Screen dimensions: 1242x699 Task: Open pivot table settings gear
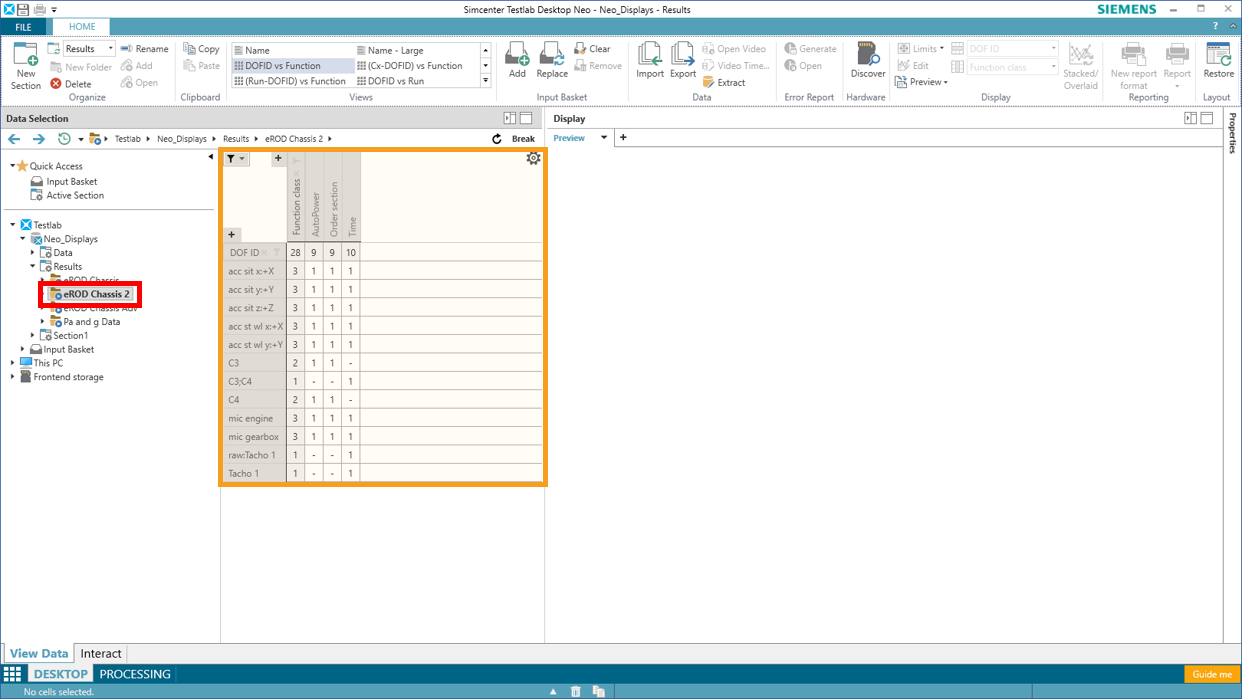coord(533,159)
